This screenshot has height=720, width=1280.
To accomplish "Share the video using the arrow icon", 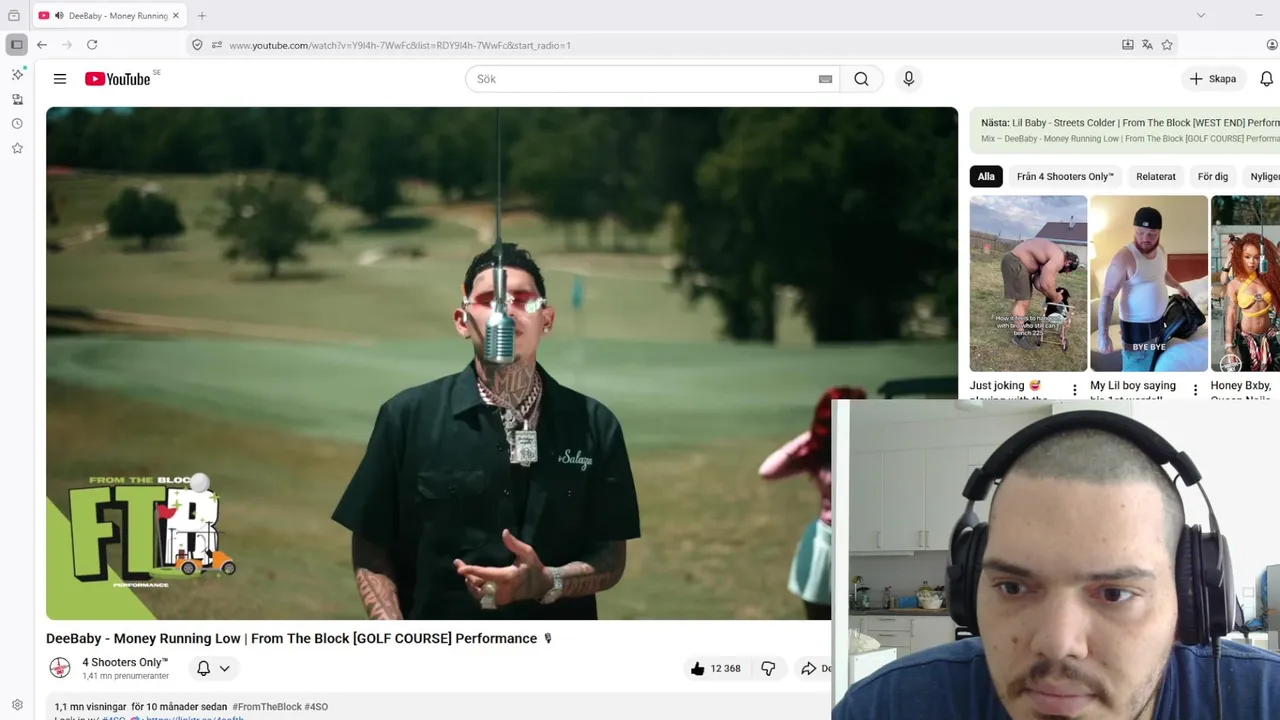I will click(x=808, y=668).
